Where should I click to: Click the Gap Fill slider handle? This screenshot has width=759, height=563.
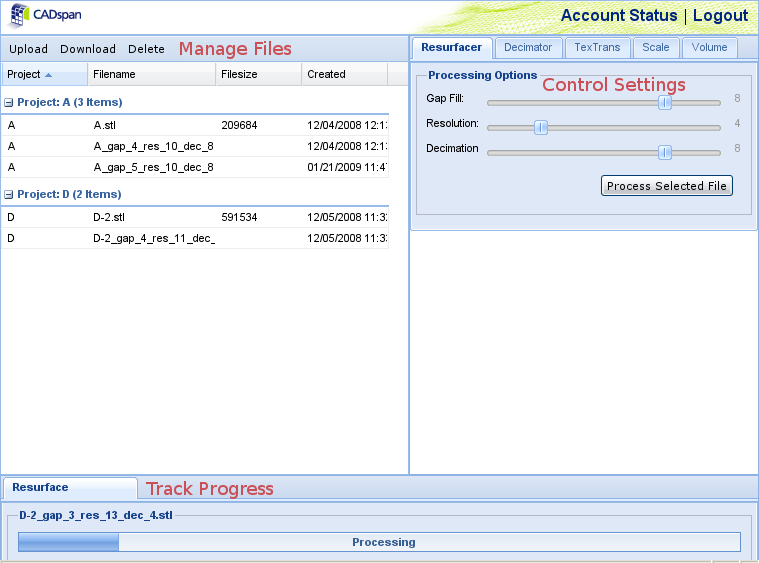pos(665,103)
